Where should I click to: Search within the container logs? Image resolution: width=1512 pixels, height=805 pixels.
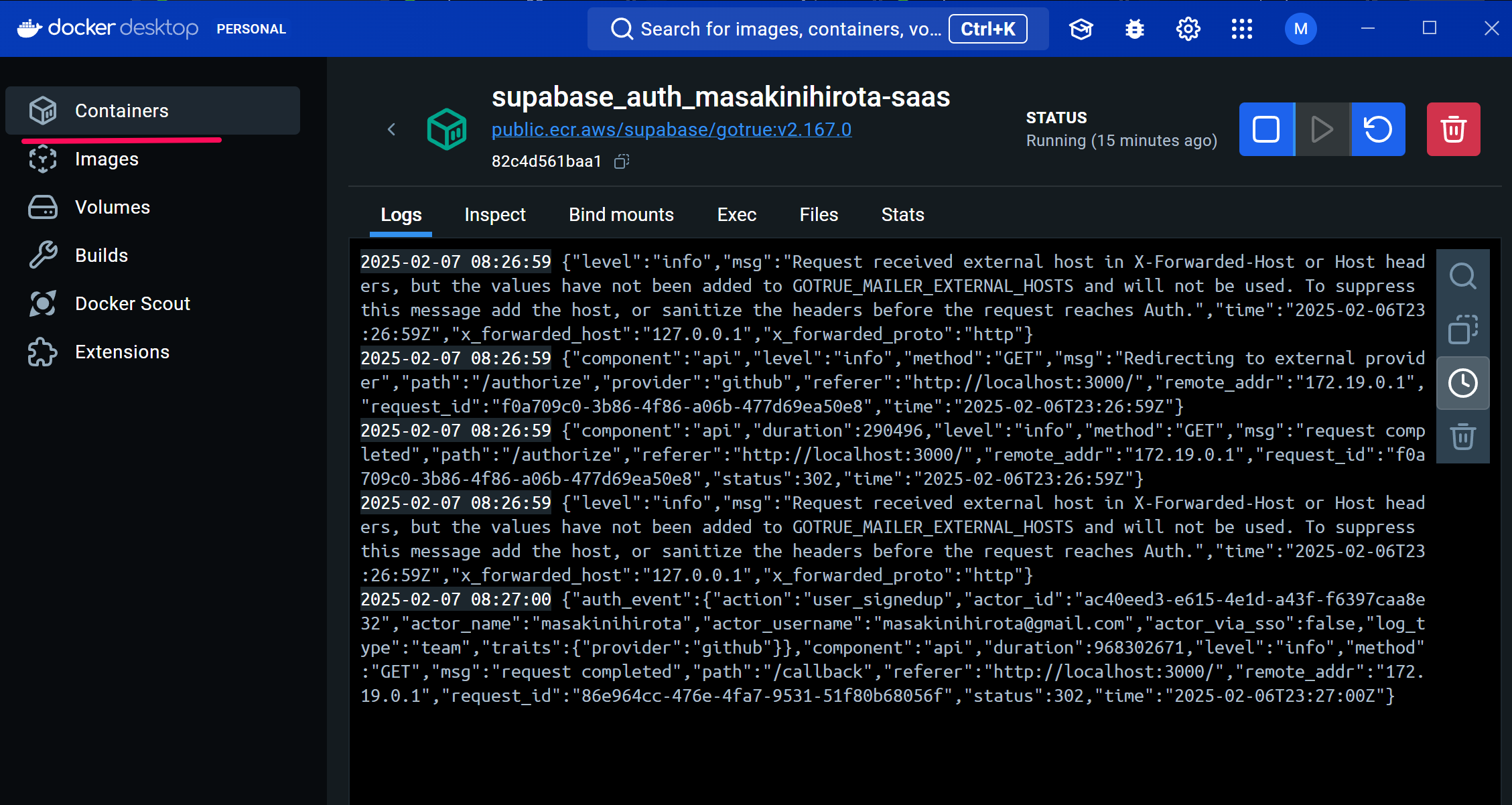1463,276
